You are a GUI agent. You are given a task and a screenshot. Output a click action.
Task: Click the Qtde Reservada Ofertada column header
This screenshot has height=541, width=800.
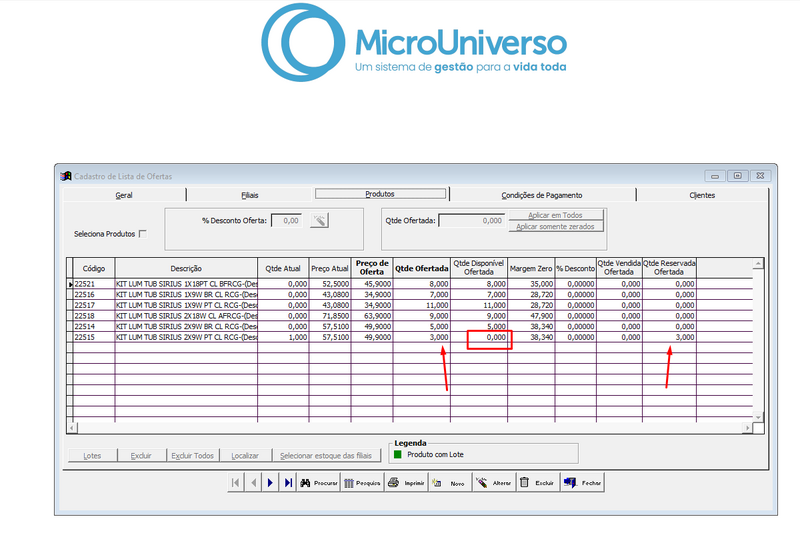[x=669, y=268]
